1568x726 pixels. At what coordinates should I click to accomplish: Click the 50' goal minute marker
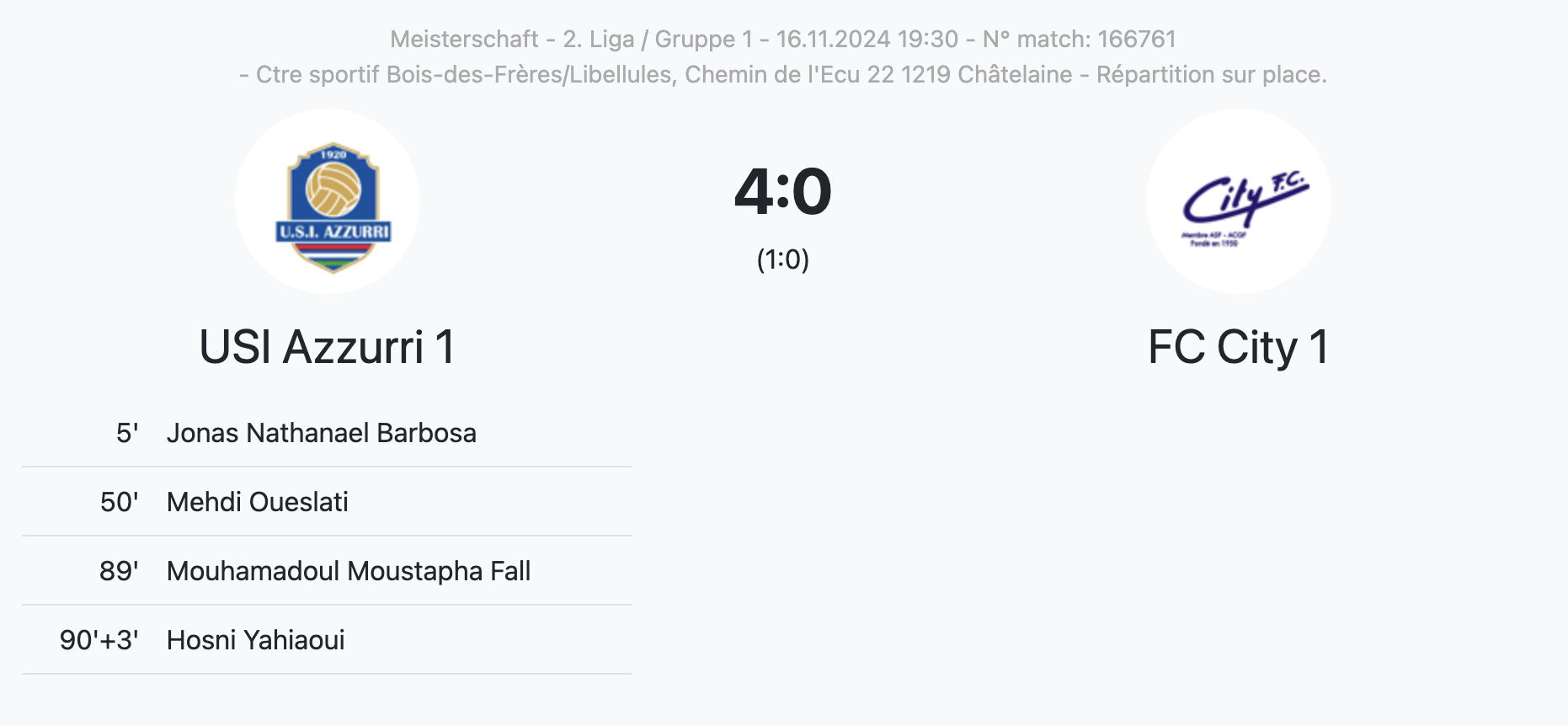[x=119, y=502]
